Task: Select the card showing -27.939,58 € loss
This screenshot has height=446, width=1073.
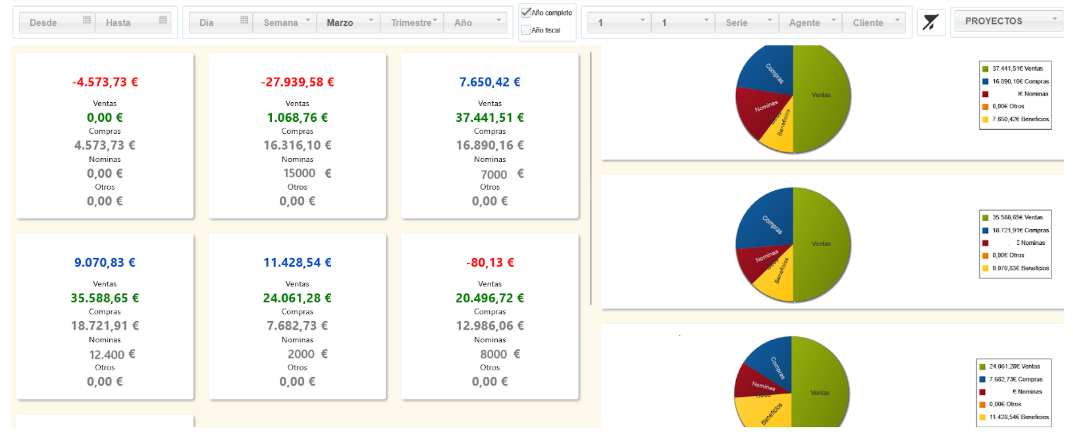Action: point(297,135)
